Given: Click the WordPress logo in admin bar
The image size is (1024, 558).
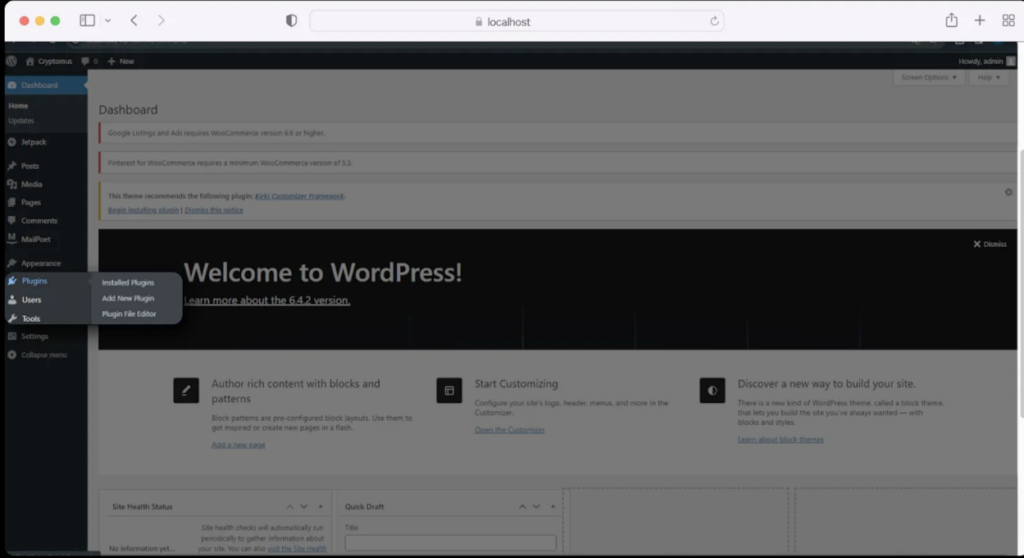Looking at the screenshot, I should coord(11,61).
